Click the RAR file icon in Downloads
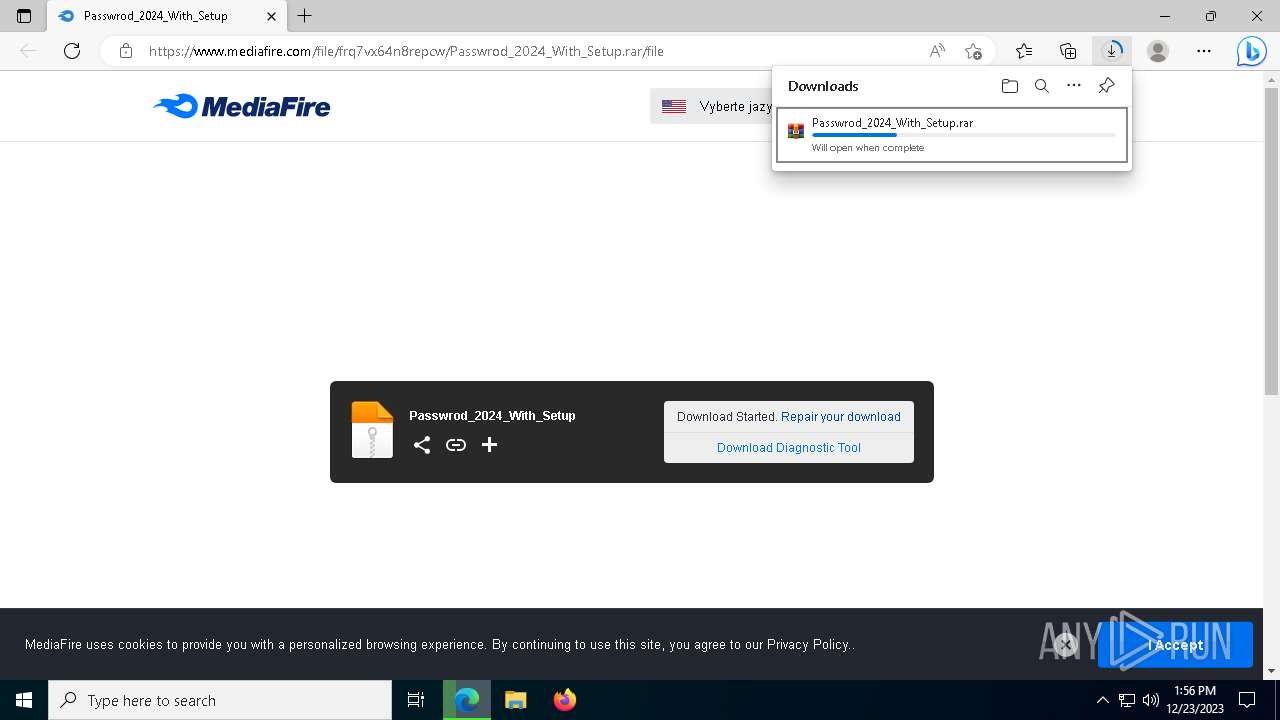 pyautogui.click(x=796, y=131)
